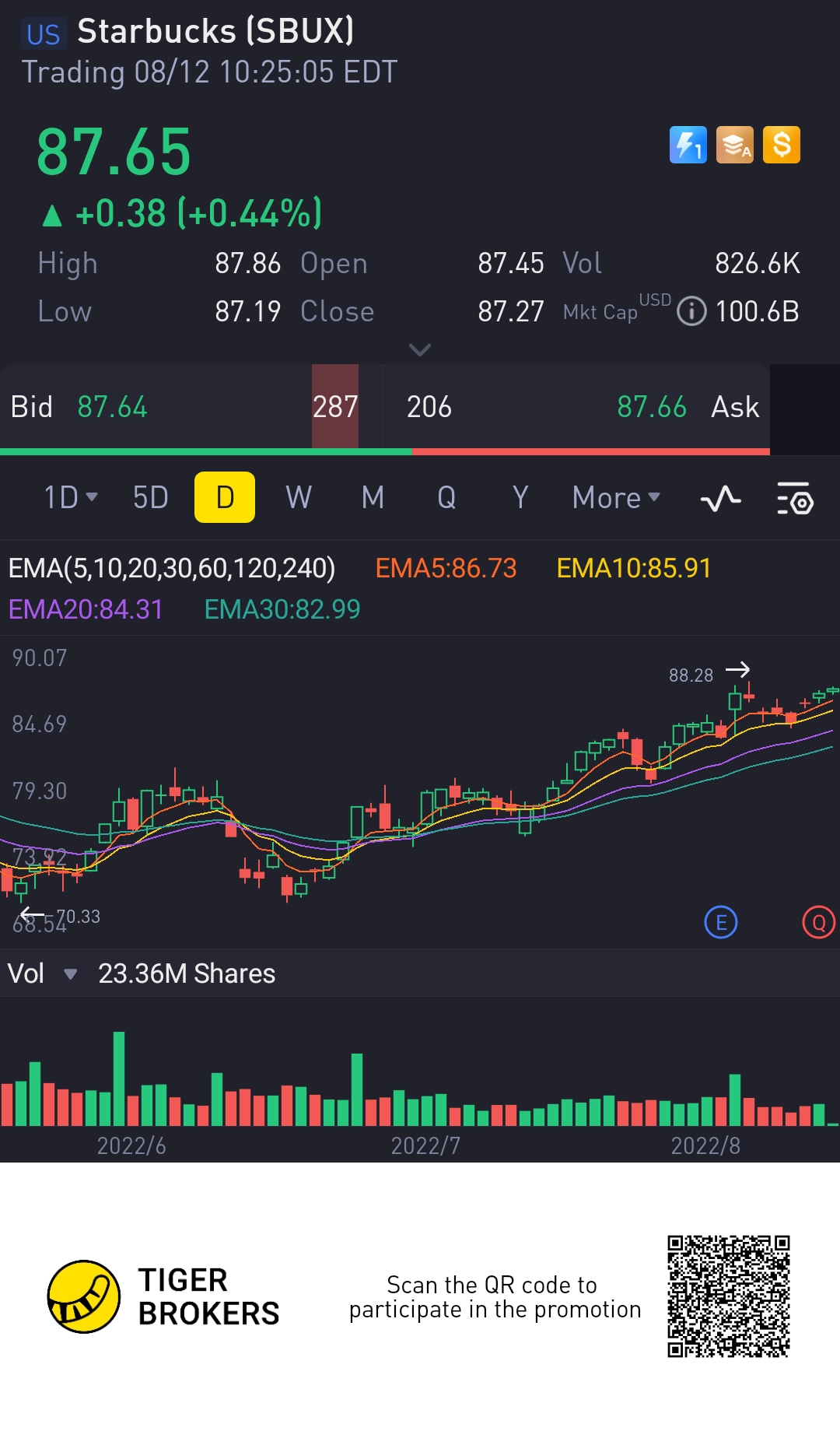Tap the EMA10:85.91 value
This screenshot has height=1431, width=840.
click(634, 568)
